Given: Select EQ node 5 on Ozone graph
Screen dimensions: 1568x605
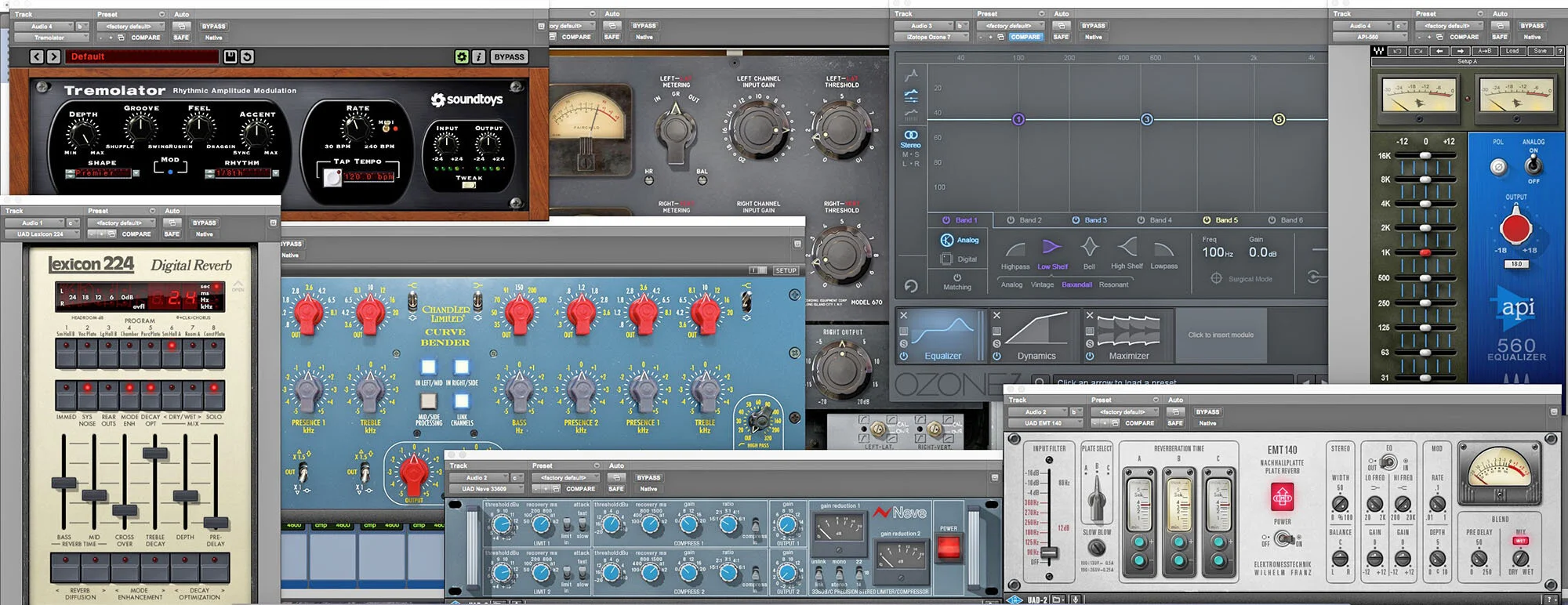Looking at the screenshot, I should tap(1279, 119).
